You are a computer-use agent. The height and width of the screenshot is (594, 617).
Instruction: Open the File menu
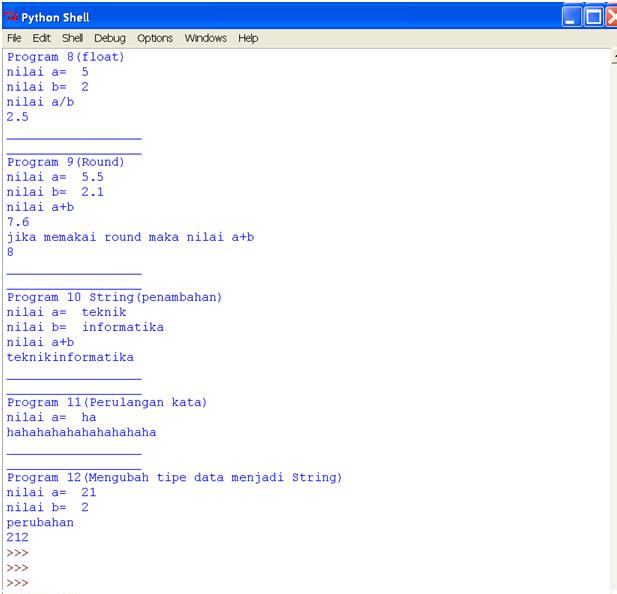[x=14, y=38]
